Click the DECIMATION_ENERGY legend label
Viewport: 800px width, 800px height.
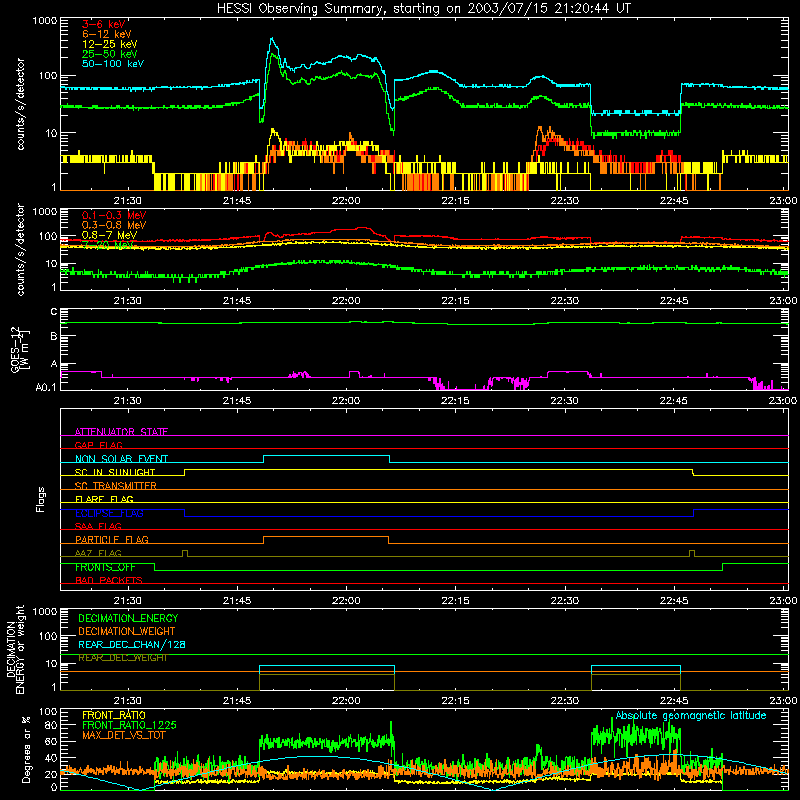pos(128,618)
